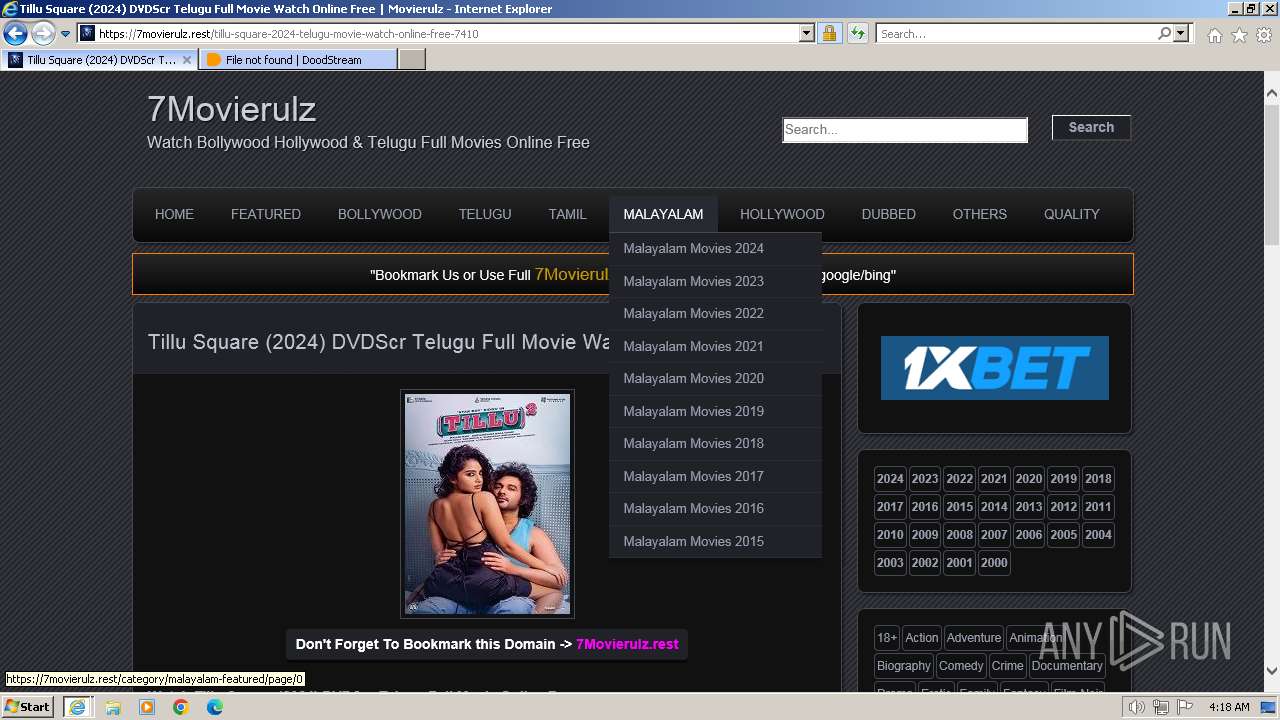This screenshot has height=720, width=1280.
Task: Open the 2024 year tag
Action: (x=890, y=479)
